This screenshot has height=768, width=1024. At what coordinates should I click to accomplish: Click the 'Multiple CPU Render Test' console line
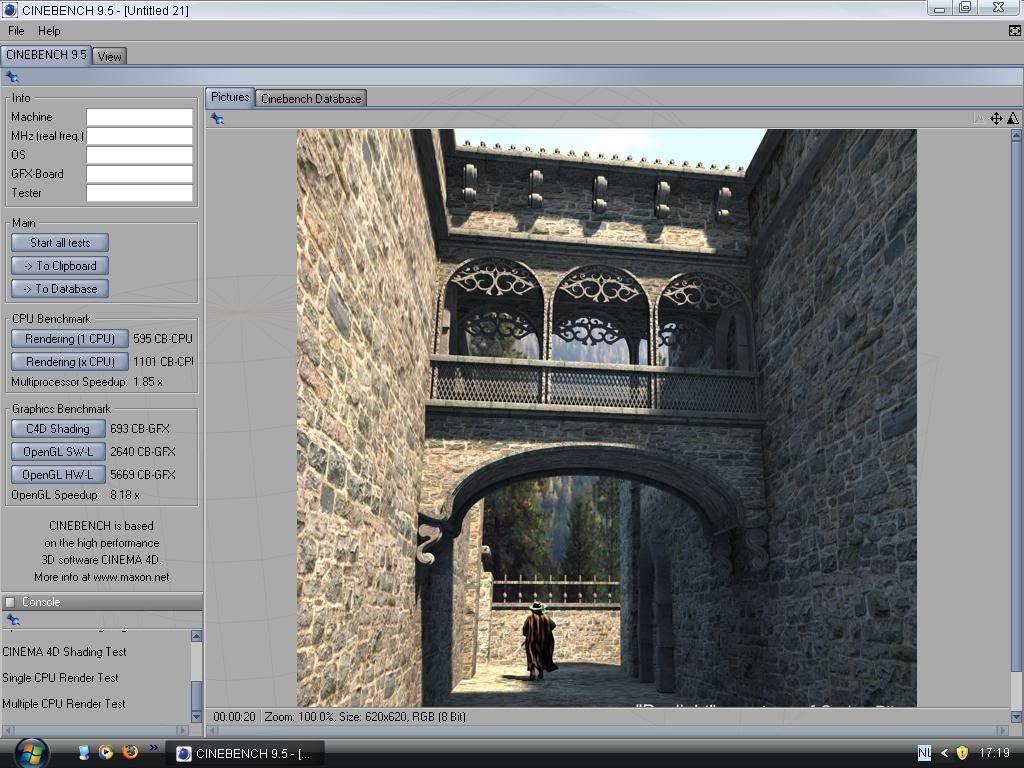pos(64,704)
